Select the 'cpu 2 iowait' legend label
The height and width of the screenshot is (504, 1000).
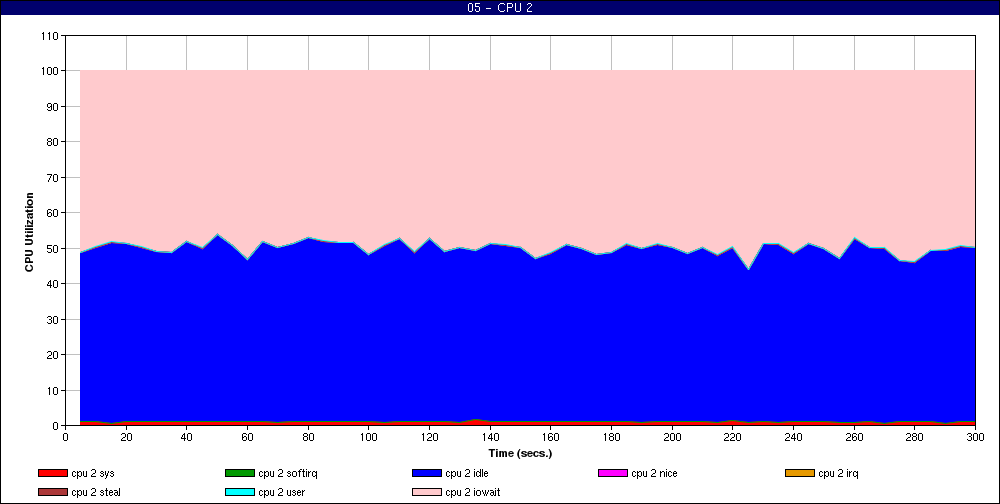tap(473, 493)
